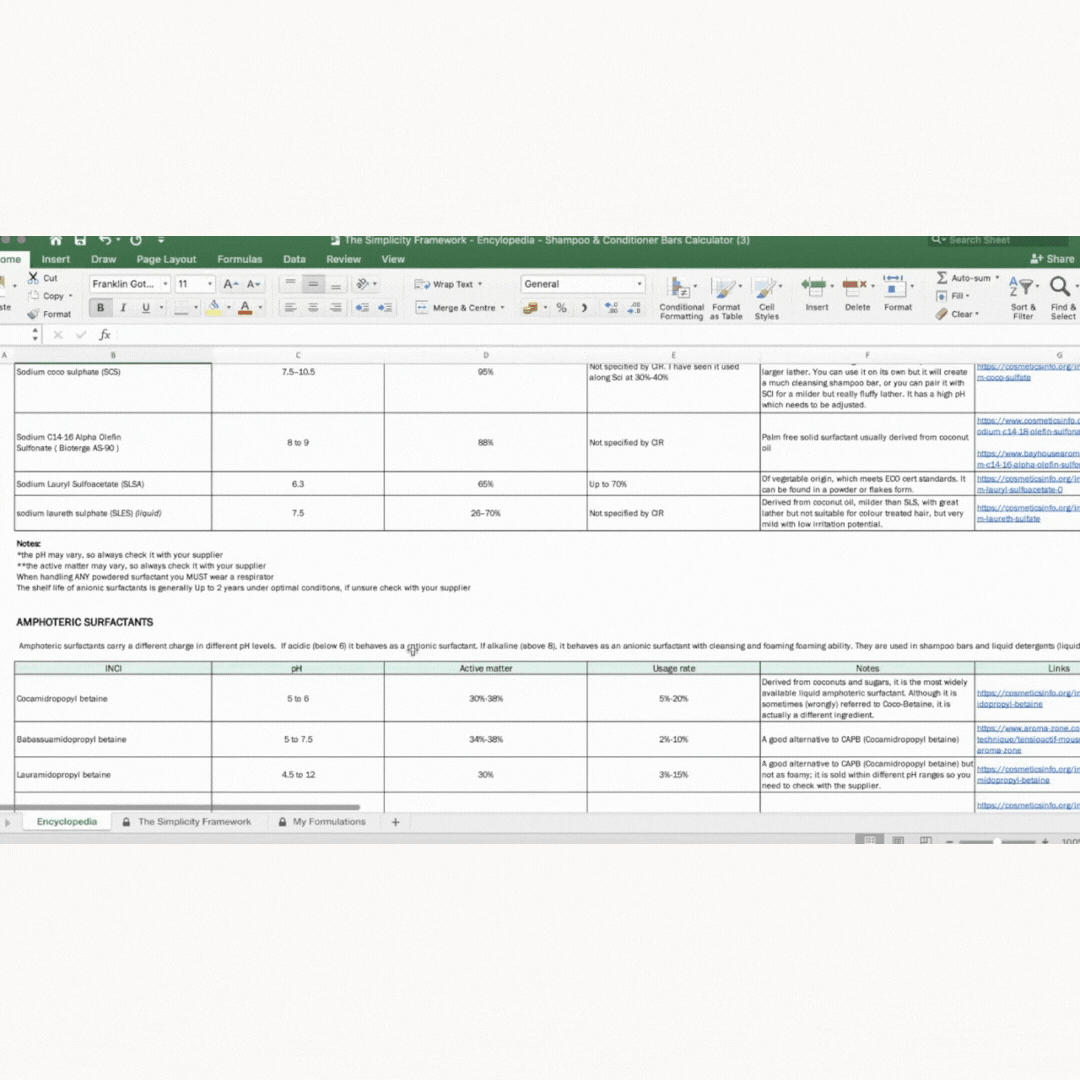The width and height of the screenshot is (1080, 1080).
Task: Decrease the indent level
Action: (x=362, y=308)
